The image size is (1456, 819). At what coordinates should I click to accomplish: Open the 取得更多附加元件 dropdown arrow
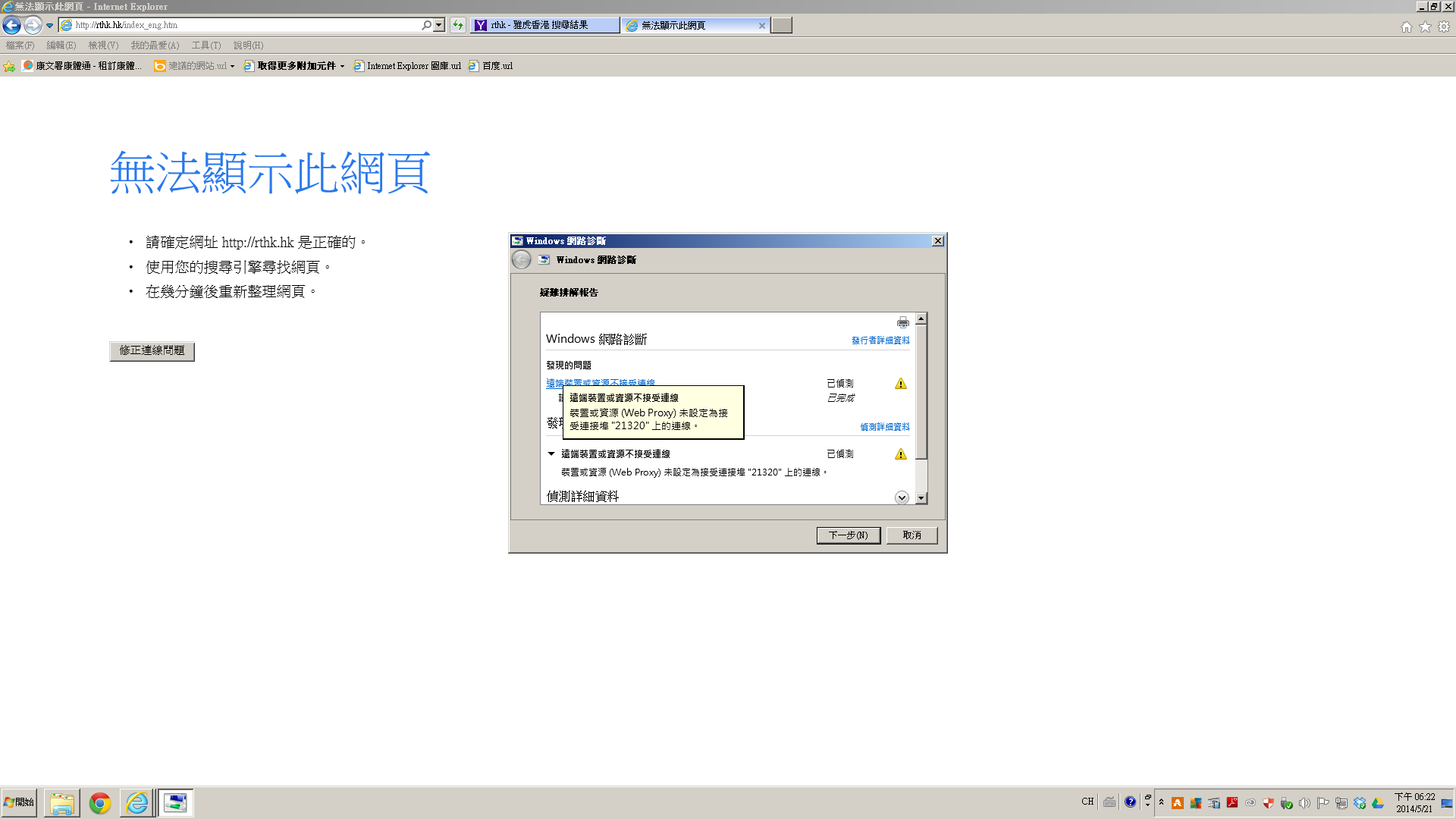tap(343, 67)
